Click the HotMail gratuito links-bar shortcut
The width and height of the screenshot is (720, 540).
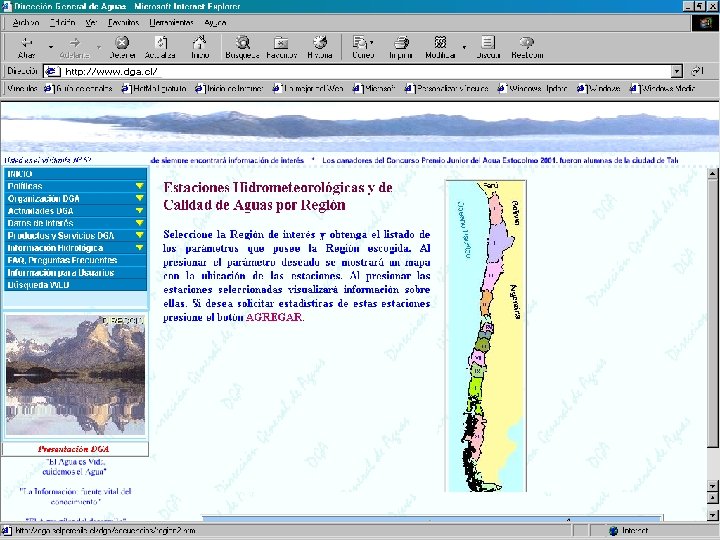[x=154, y=88]
